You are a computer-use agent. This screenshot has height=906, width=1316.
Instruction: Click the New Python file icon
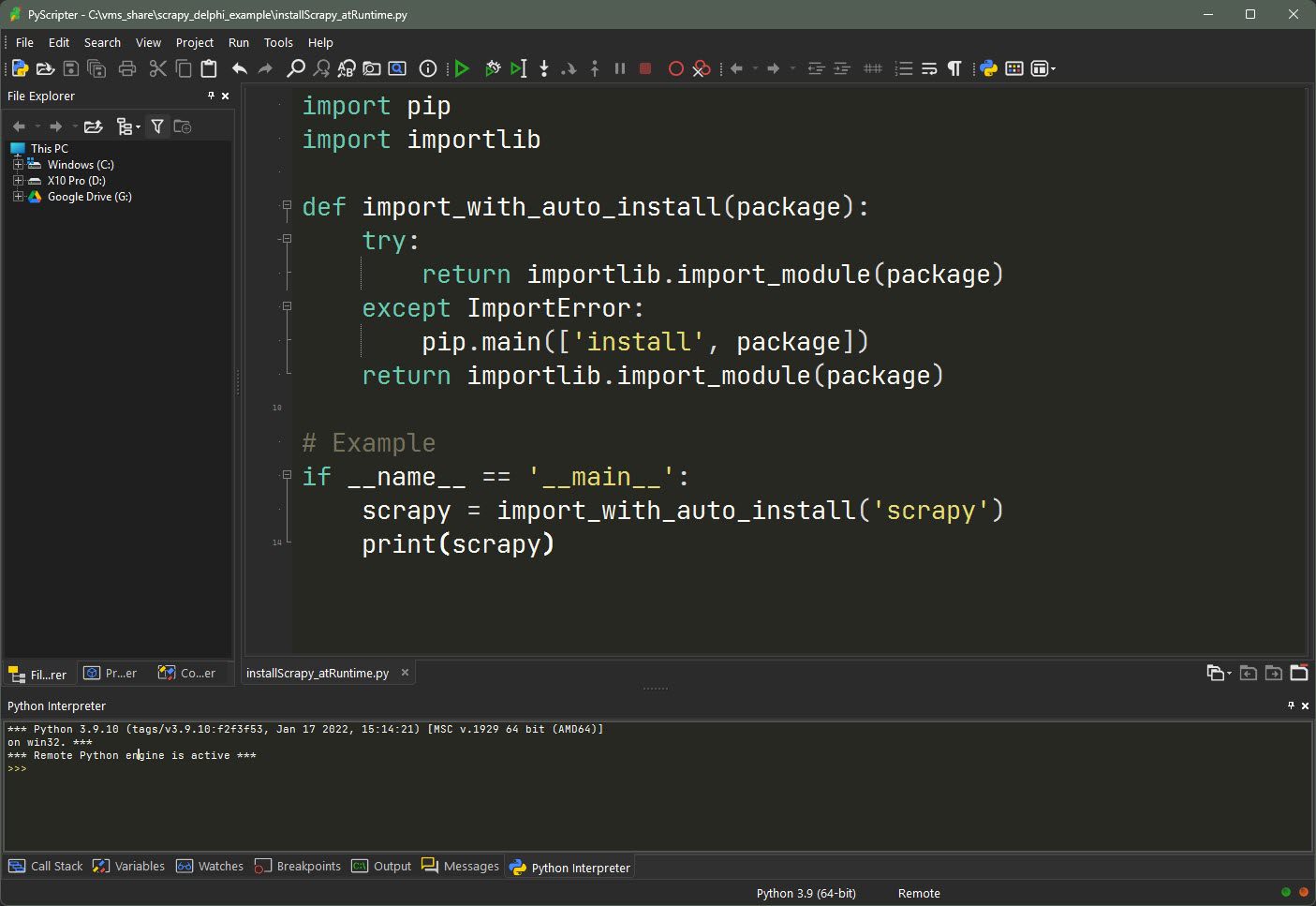pos(20,68)
